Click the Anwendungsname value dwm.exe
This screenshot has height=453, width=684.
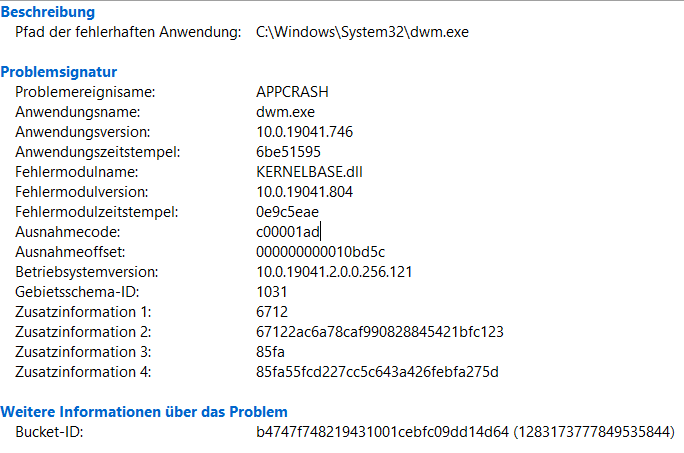pos(285,112)
